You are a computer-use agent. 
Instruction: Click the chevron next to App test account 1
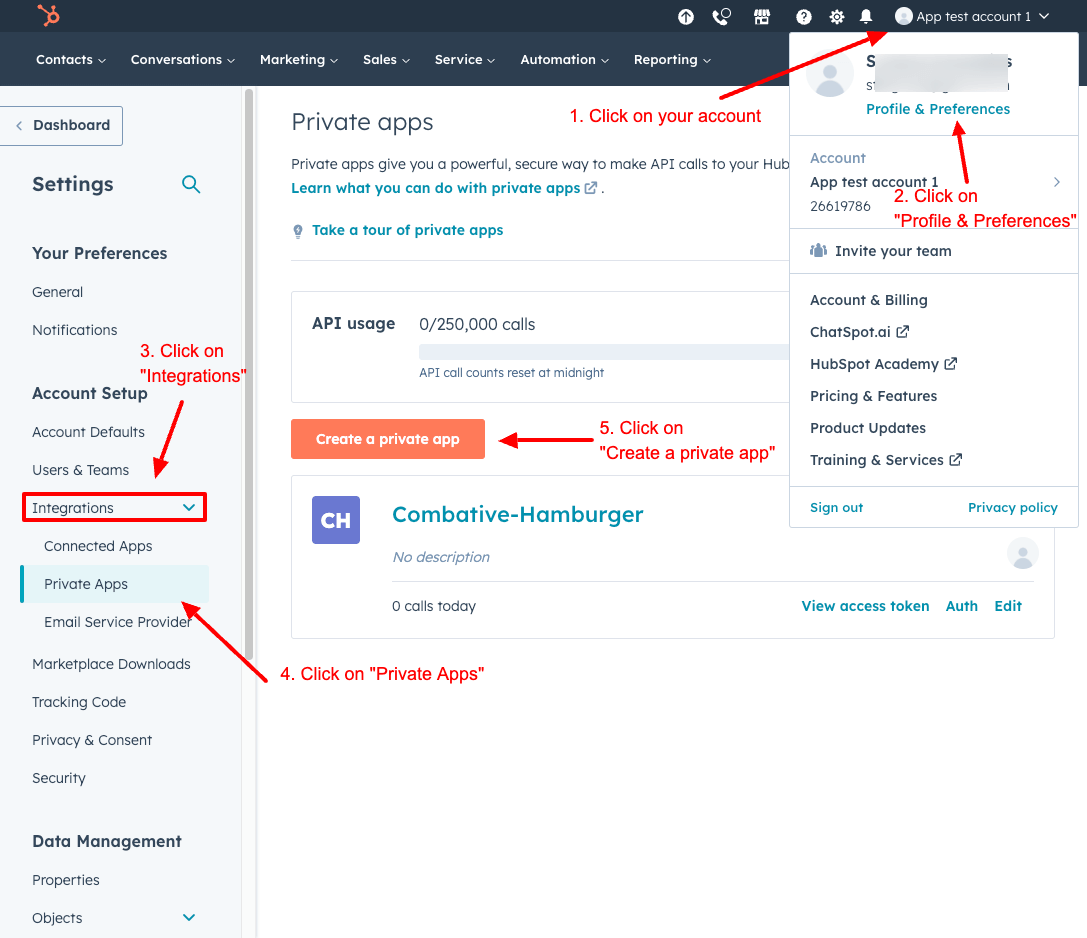[1044, 16]
